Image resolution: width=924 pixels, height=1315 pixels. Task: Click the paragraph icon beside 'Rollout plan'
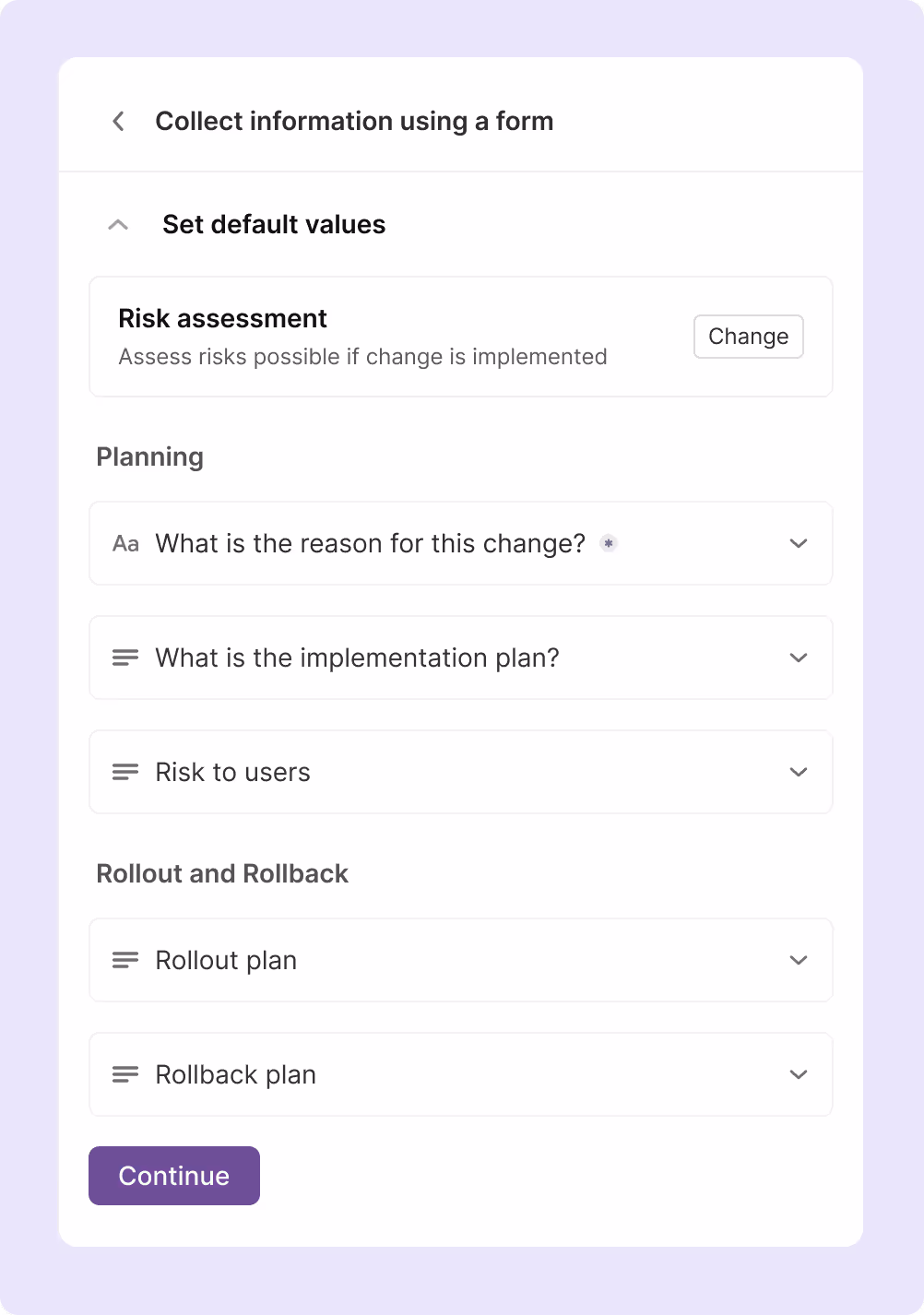click(124, 960)
